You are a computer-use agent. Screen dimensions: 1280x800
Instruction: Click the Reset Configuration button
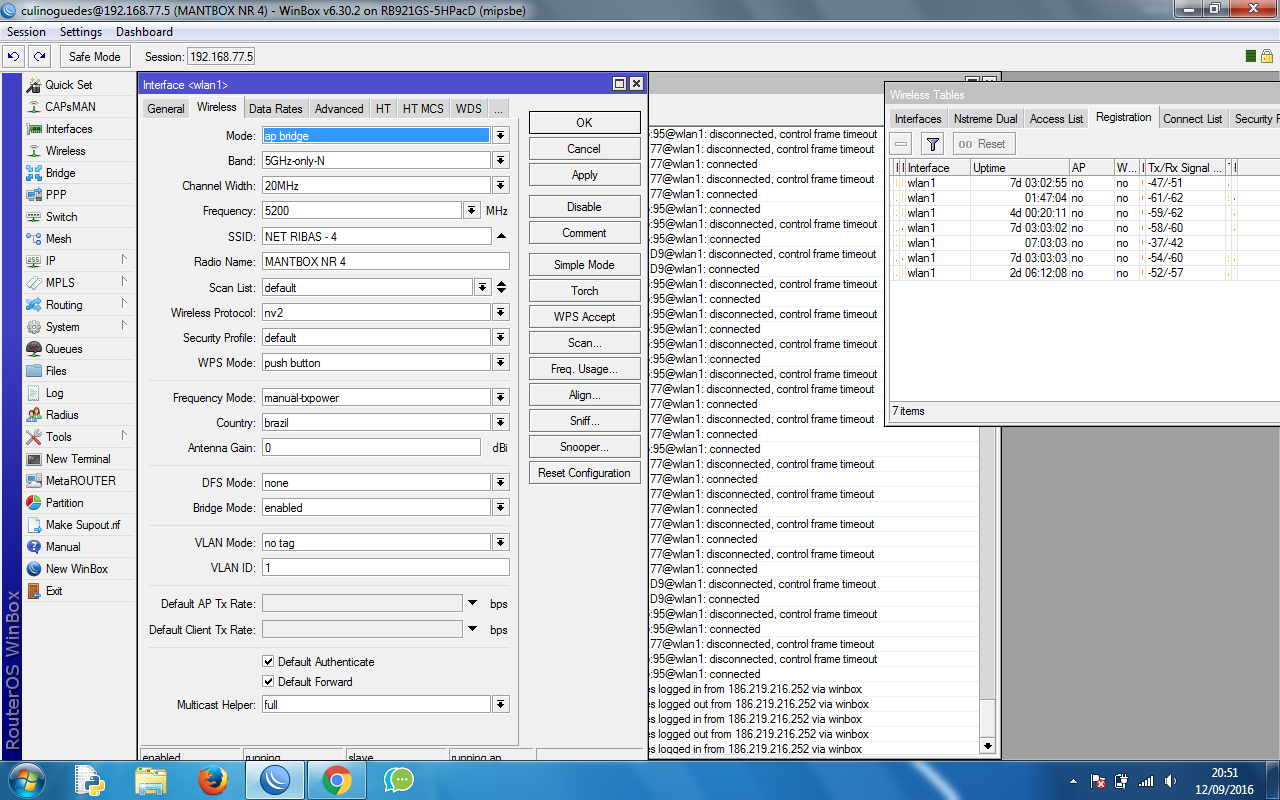click(584, 472)
